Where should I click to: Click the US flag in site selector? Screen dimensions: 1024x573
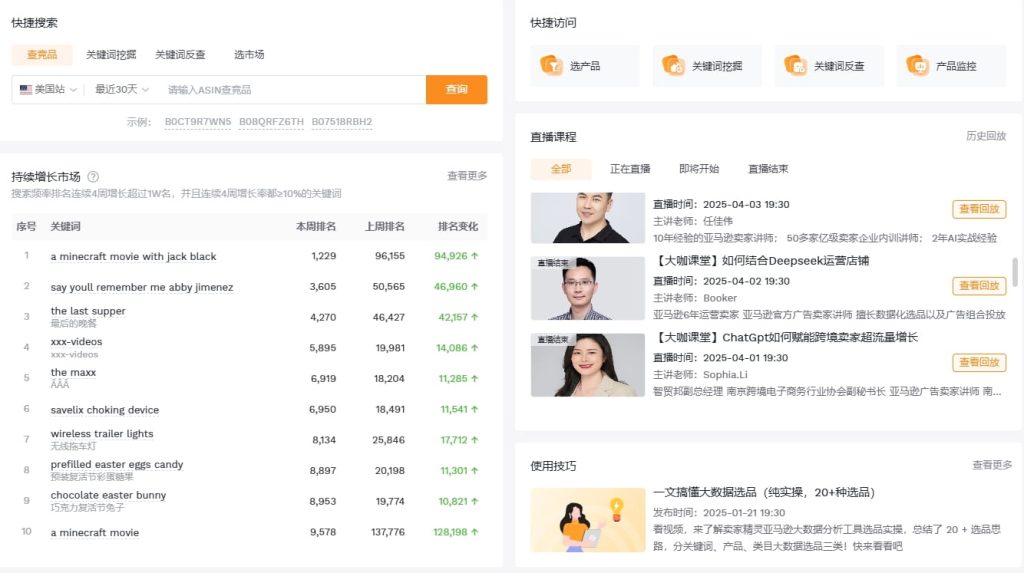(x=25, y=90)
